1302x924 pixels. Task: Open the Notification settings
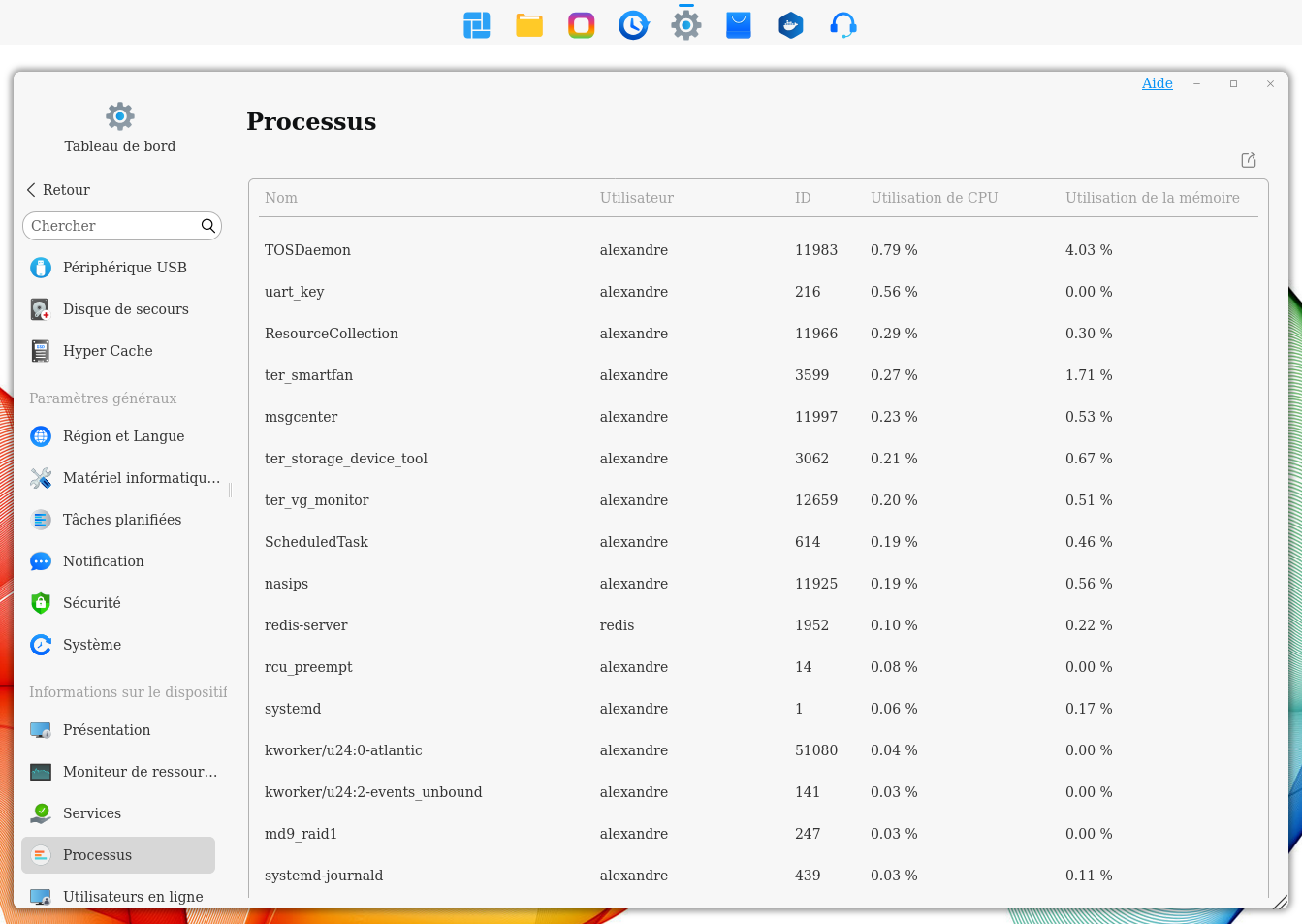click(103, 561)
